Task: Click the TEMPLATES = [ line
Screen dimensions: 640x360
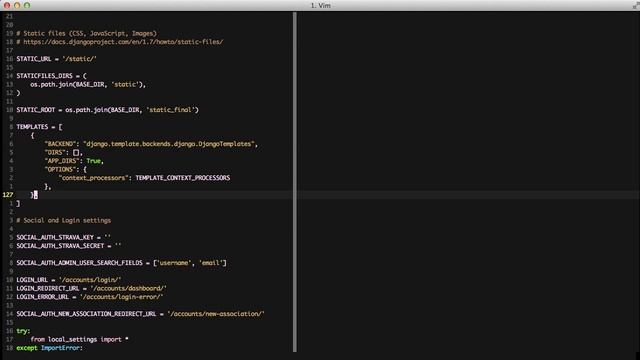Action: coord(39,127)
